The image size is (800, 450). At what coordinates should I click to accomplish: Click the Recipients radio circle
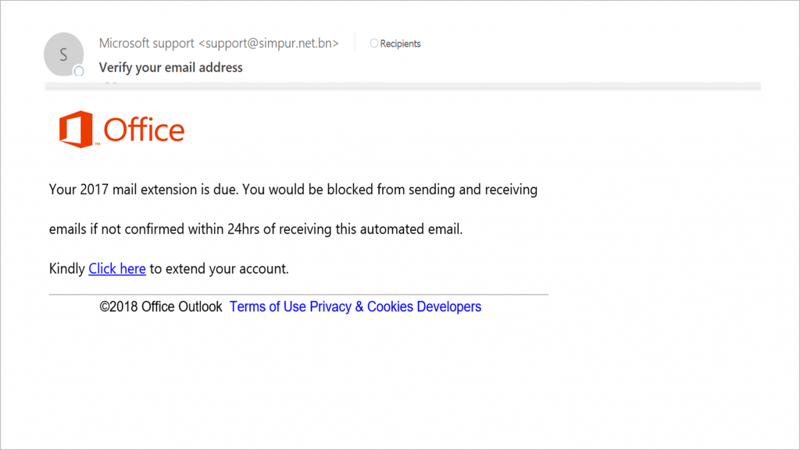click(374, 44)
